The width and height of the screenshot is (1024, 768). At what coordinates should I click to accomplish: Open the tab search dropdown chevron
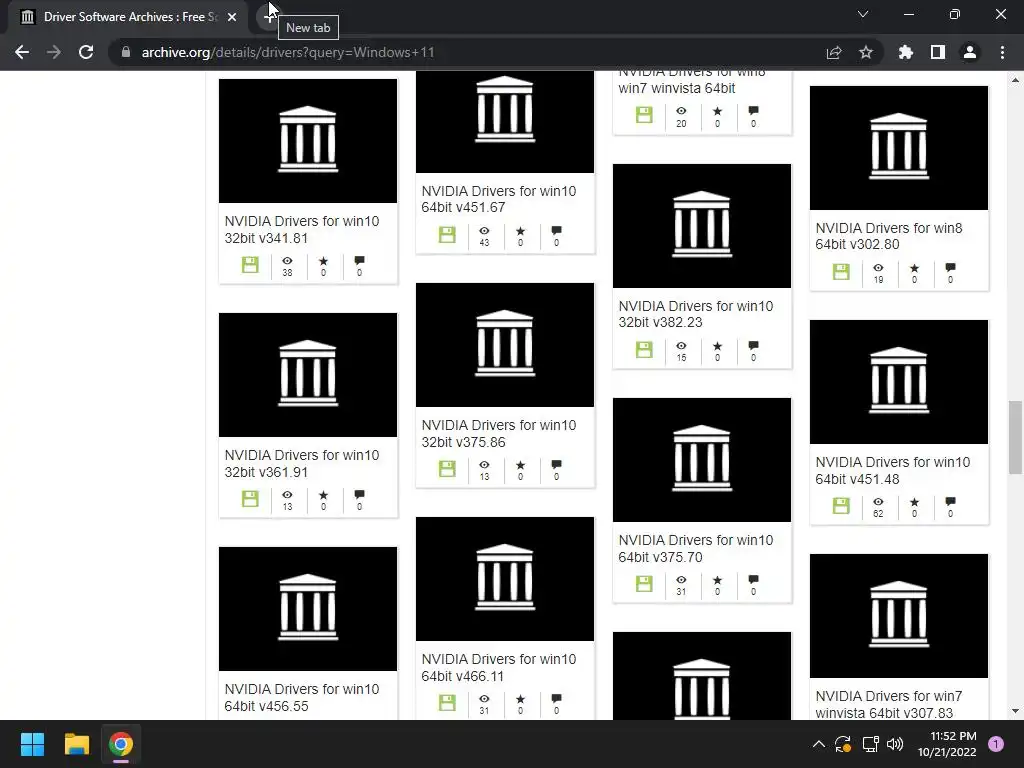tap(863, 14)
